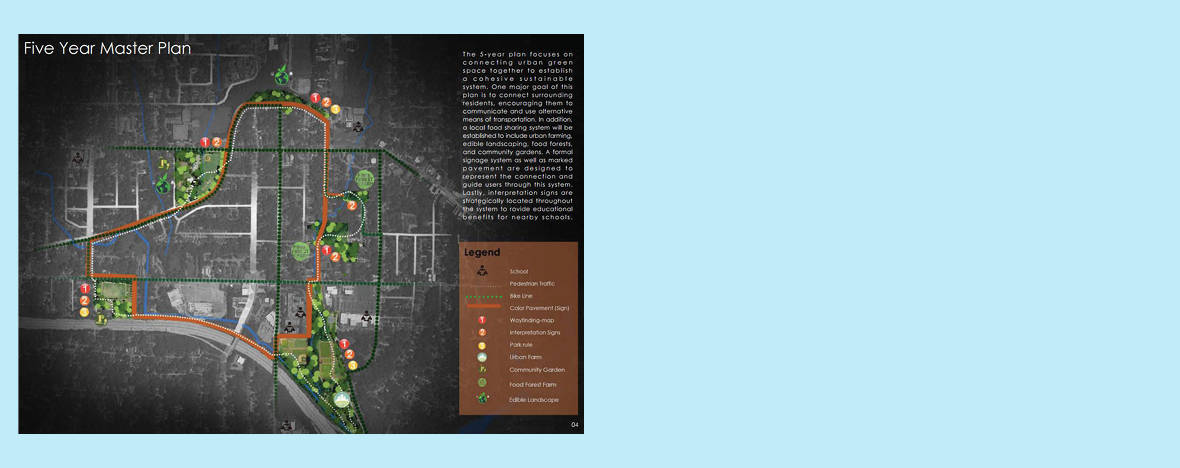Click the "Five Year Master Plan" title

click(x=107, y=48)
